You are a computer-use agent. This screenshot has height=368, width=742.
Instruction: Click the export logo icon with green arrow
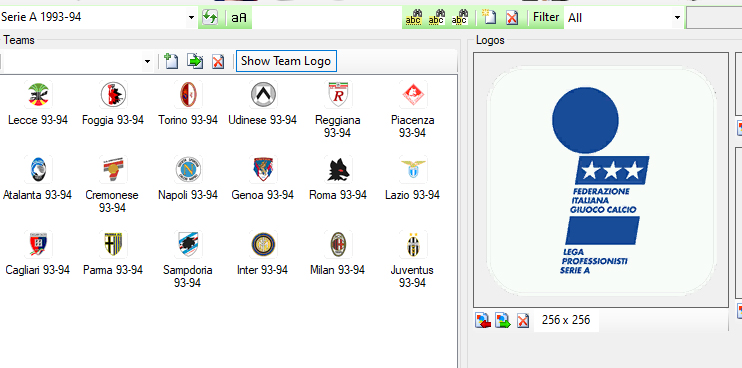(503, 320)
